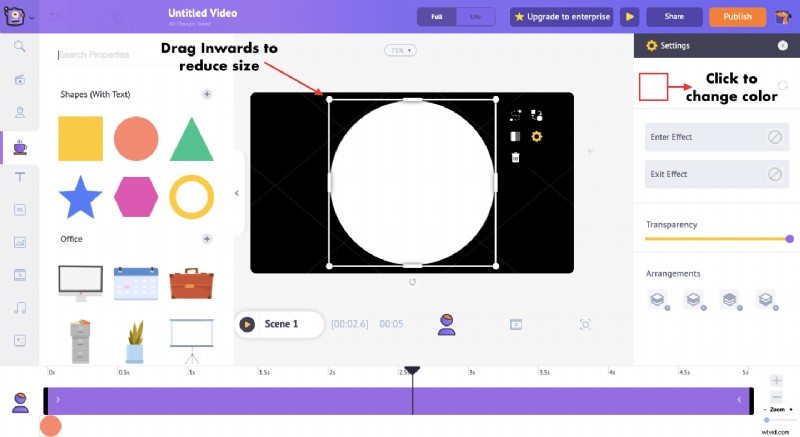This screenshot has height=437, width=800.
Task: Insert the potted plant office prop
Action: [x=136, y=341]
